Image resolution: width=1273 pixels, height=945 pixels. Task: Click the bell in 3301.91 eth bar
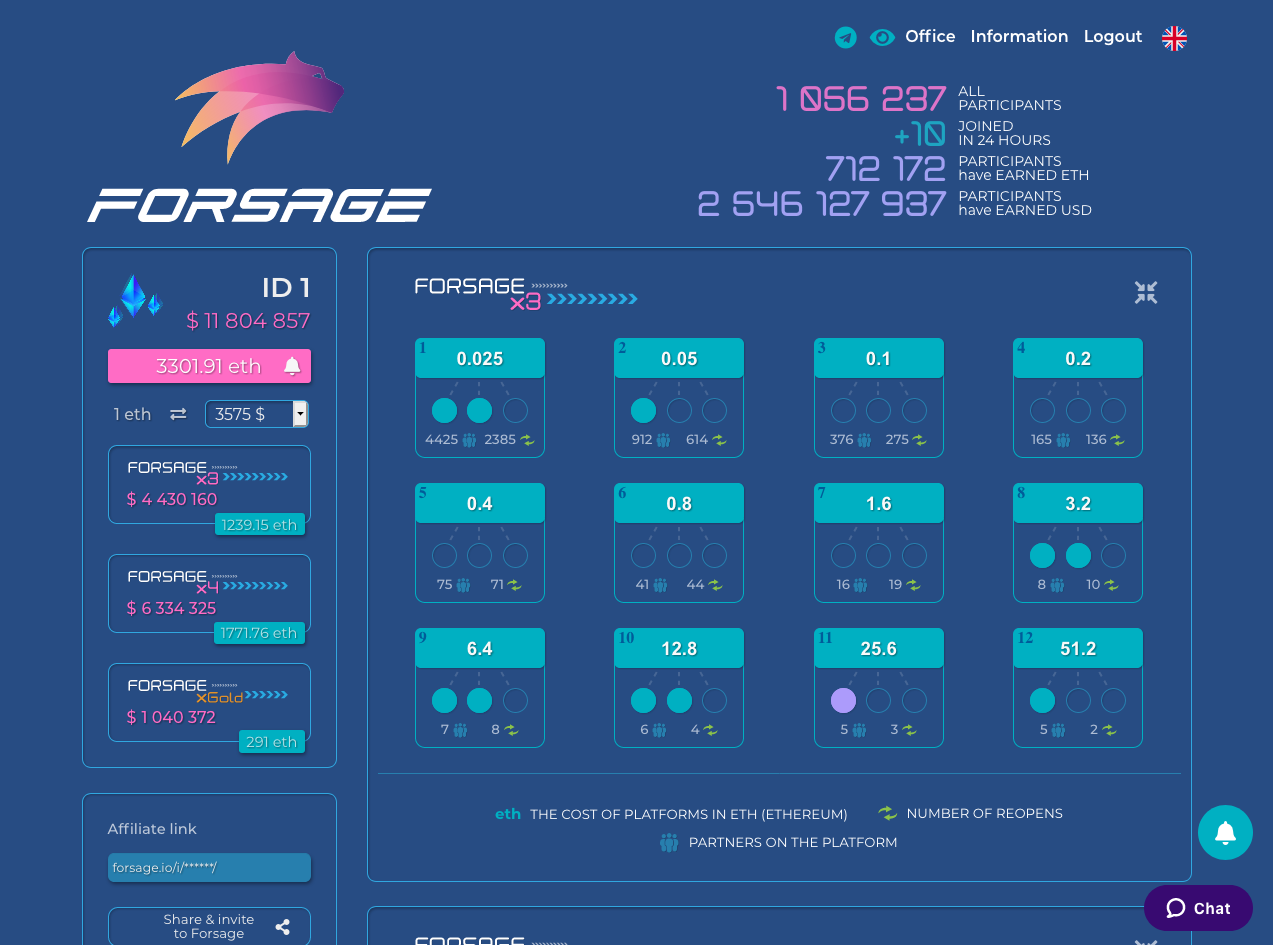(292, 366)
